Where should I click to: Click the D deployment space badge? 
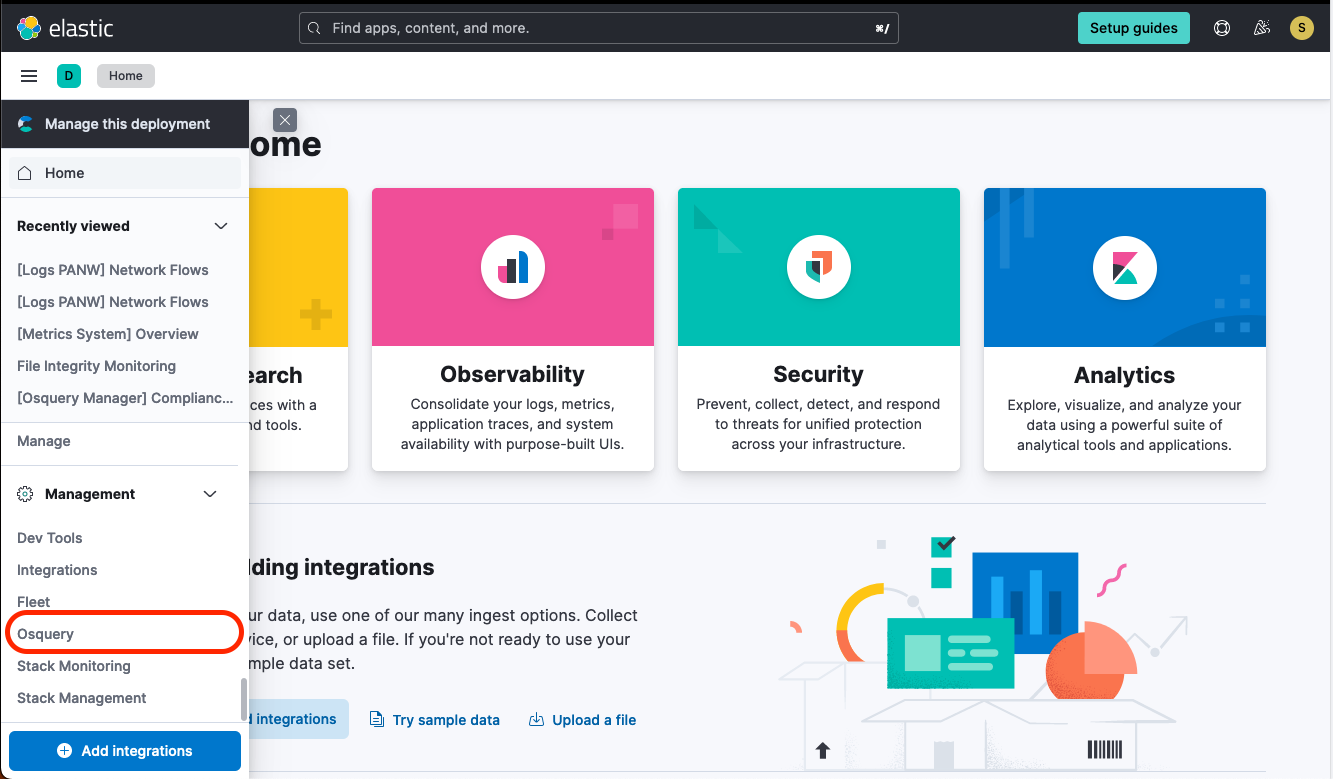(x=68, y=75)
